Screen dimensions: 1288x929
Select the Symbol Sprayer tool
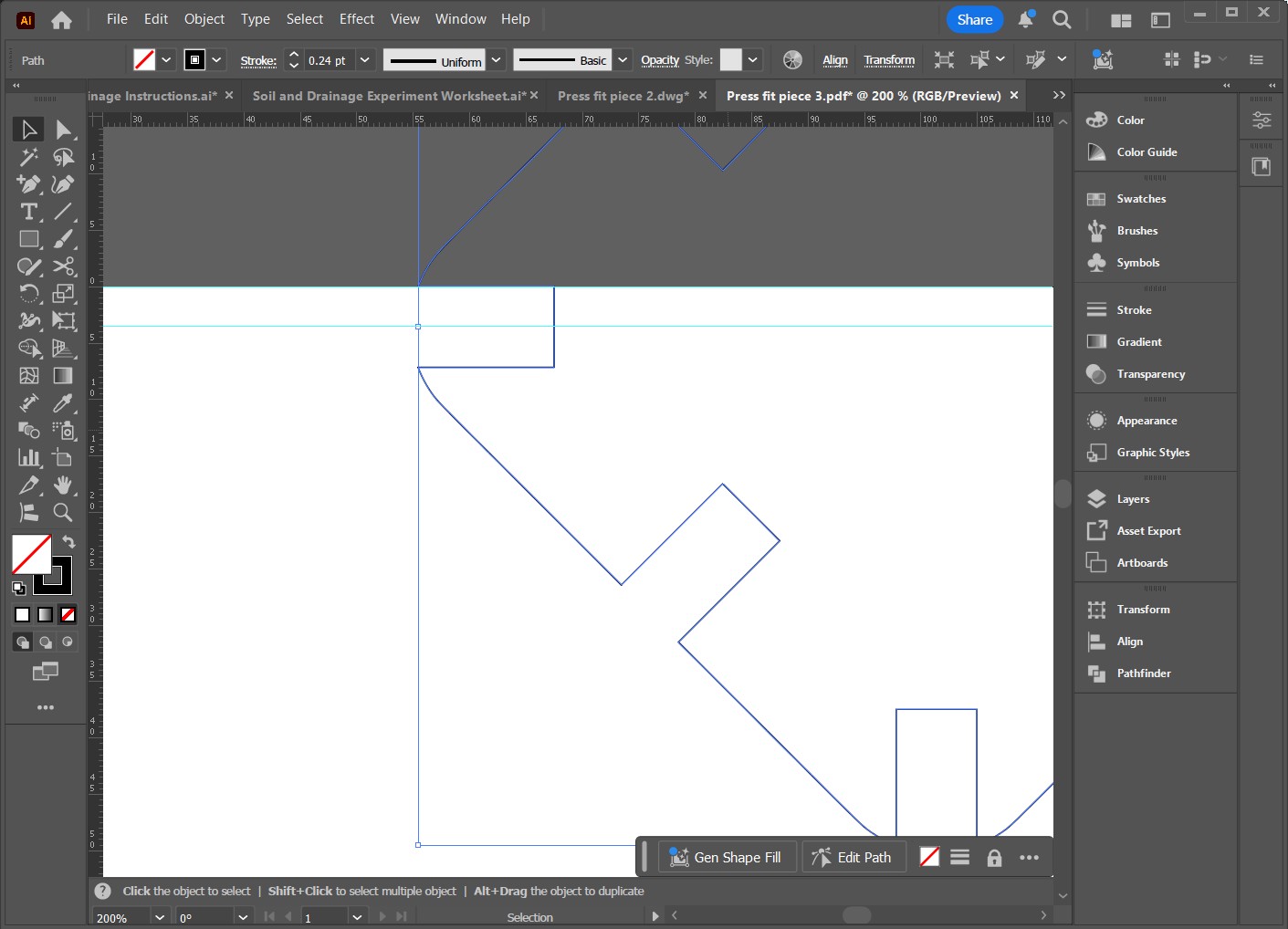tap(63, 431)
